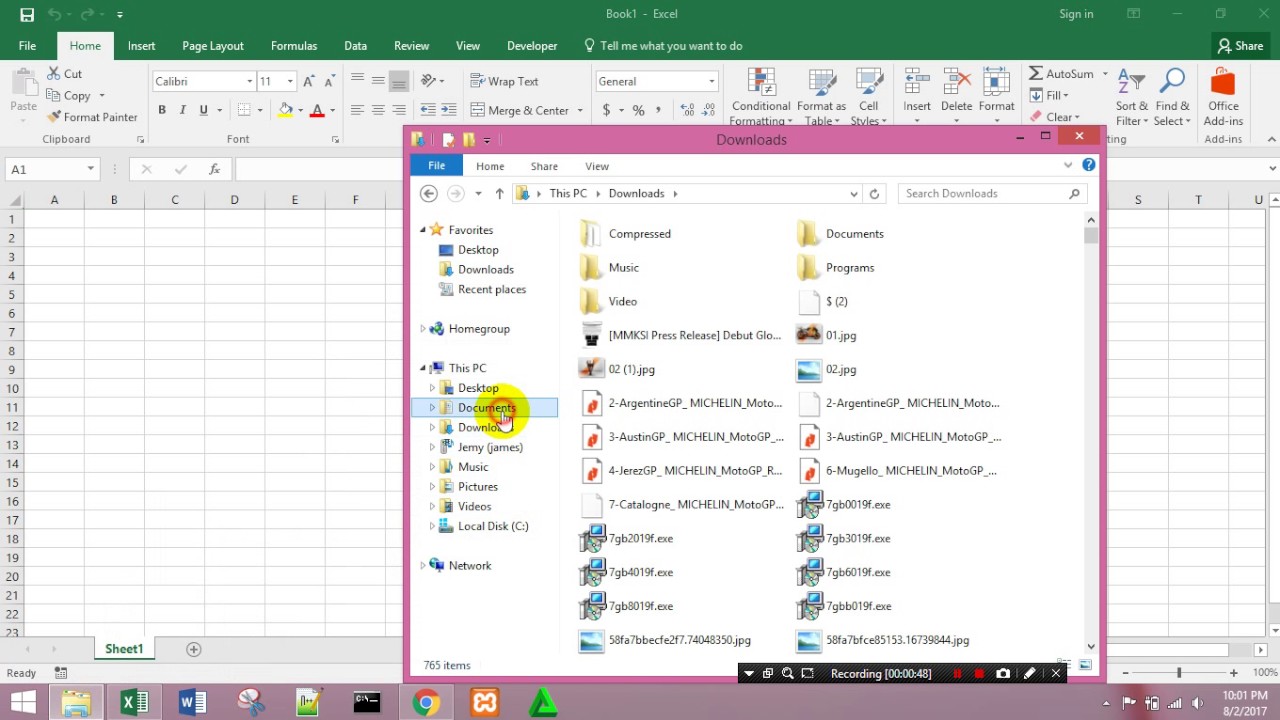Adjust the Excel zoom slider

pyautogui.click(x=1179, y=673)
